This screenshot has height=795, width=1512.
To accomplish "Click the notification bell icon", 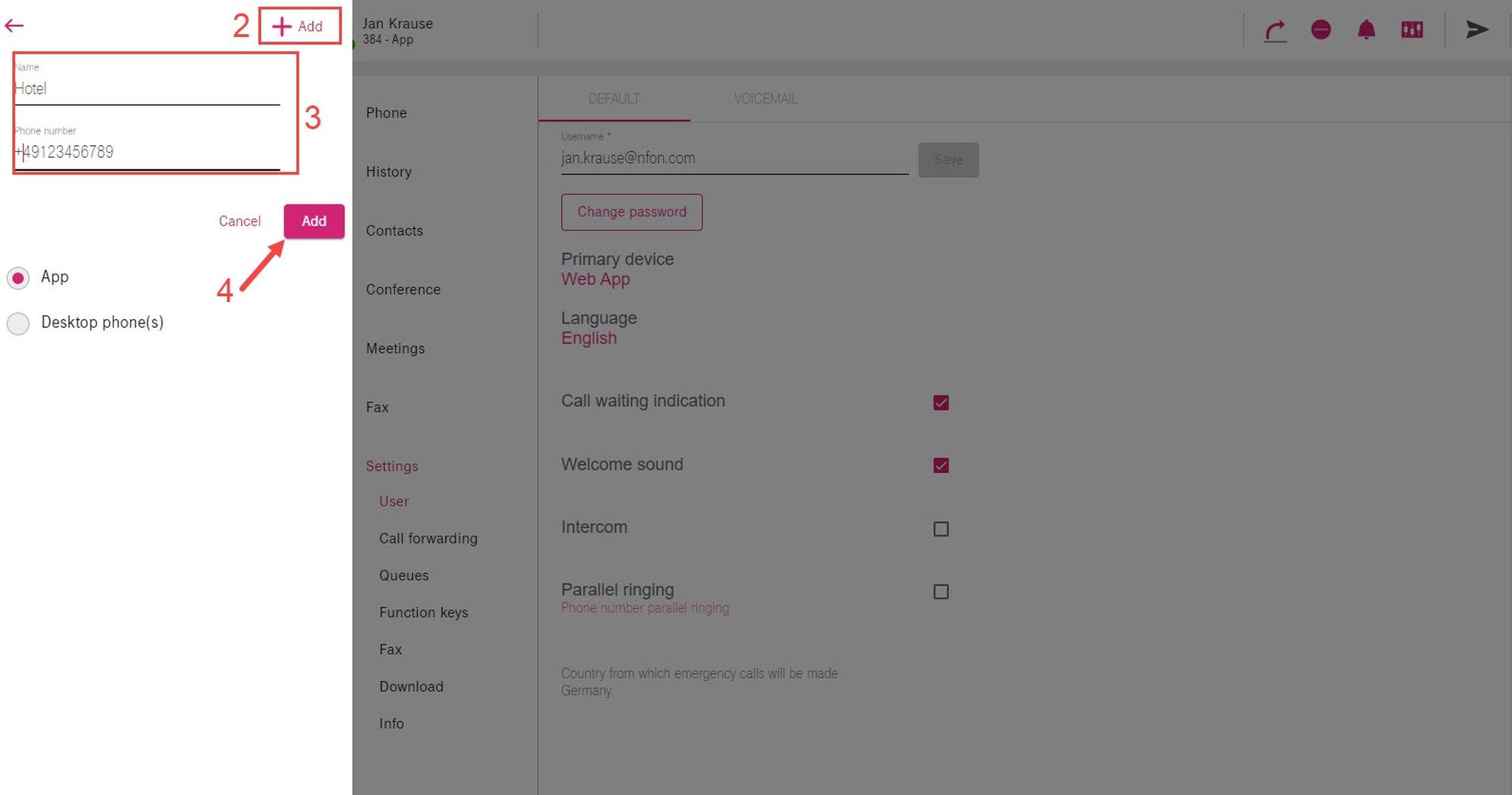I will coord(1366,30).
